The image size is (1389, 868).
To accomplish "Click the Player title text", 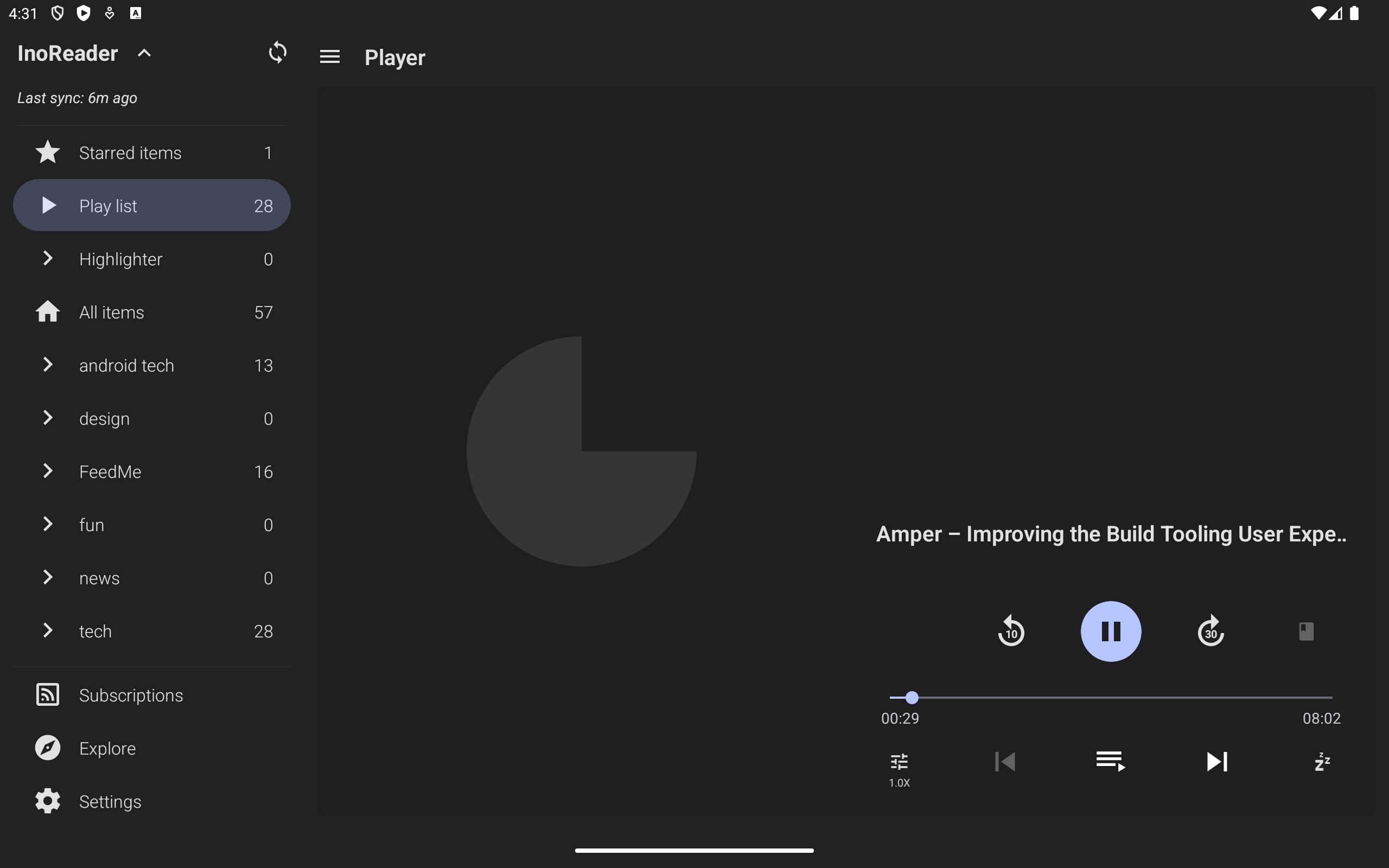I will [395, 58].
